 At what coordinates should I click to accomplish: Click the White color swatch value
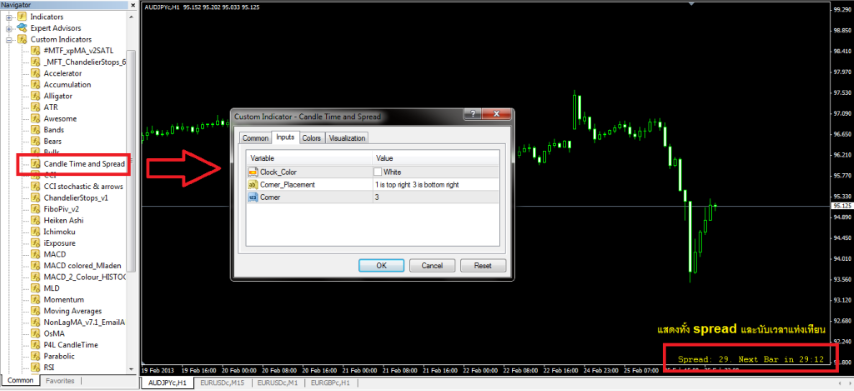point(378,172)
